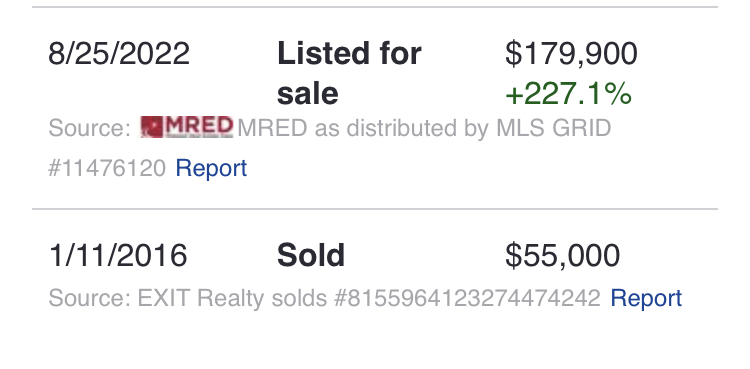Viewport: 750px width, 369px height.
Task: Select the 1/11/2016 date entry
Action: [x=118, y=255]
